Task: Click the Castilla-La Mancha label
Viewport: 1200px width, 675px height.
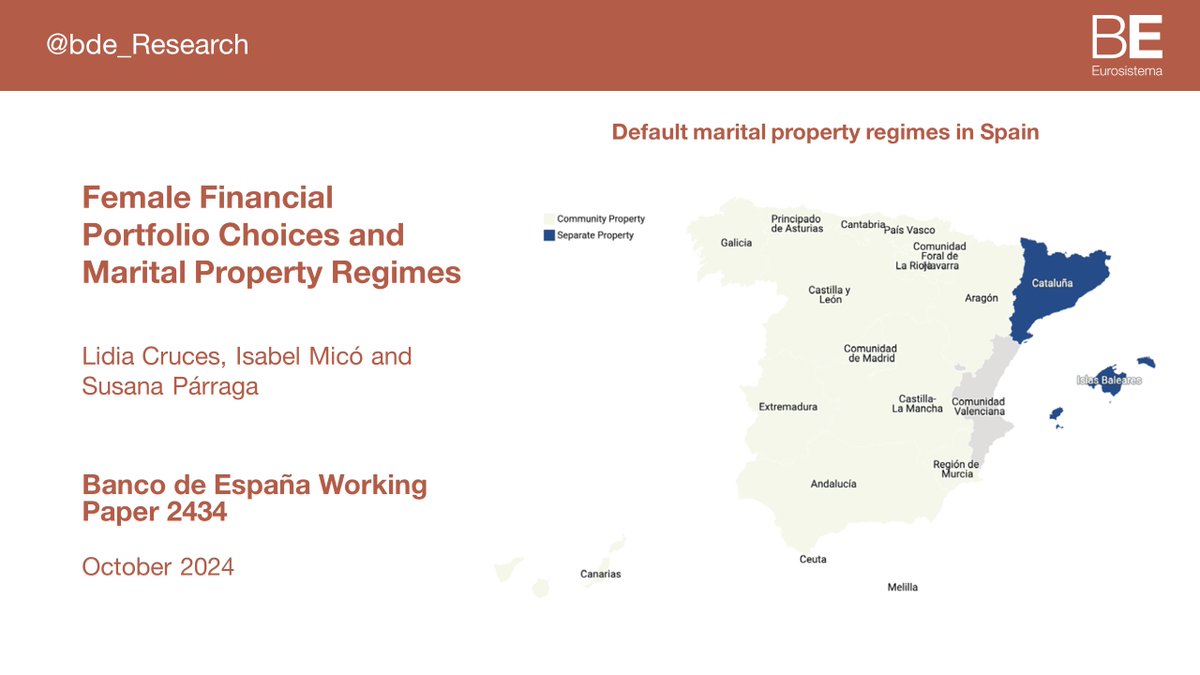Action: (918, 403)
